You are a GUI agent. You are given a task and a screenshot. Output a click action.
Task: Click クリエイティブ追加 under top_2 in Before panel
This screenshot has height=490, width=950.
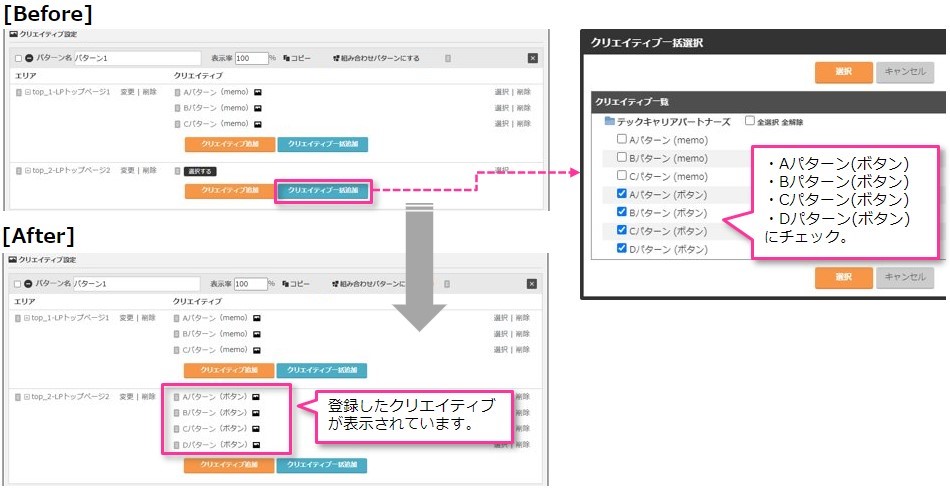click(x=230, y=190)
